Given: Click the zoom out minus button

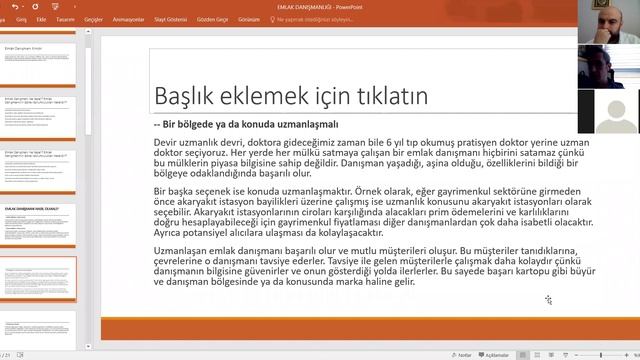Looking at the screenshot, I should pyautogui.click(x=576, y=355).
